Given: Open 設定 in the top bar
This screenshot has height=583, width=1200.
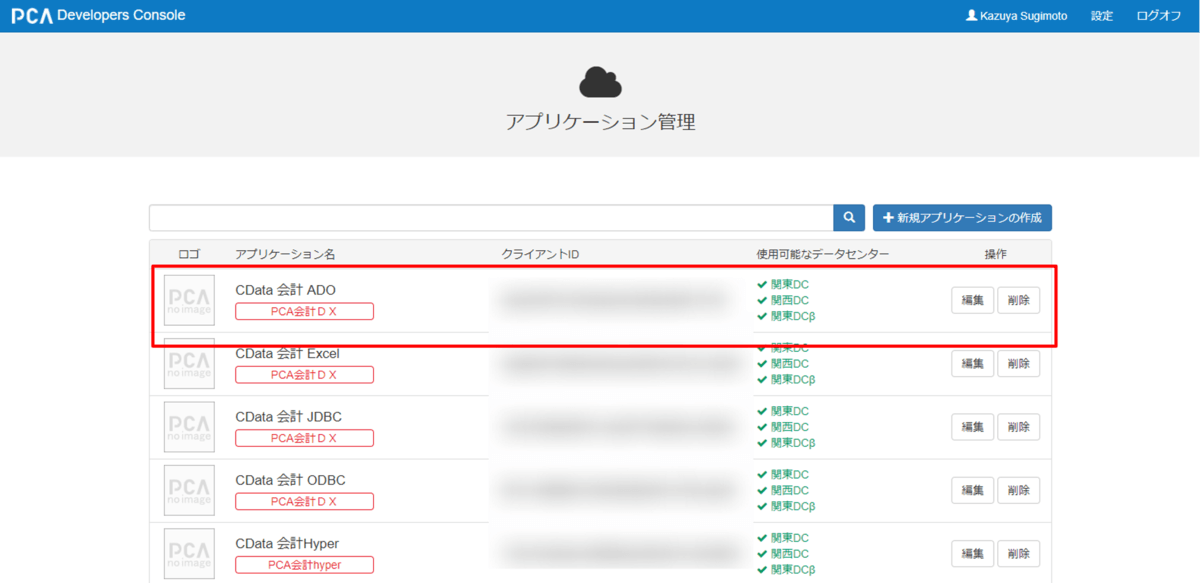Looking at the screenshot, I should (1102, 16).
